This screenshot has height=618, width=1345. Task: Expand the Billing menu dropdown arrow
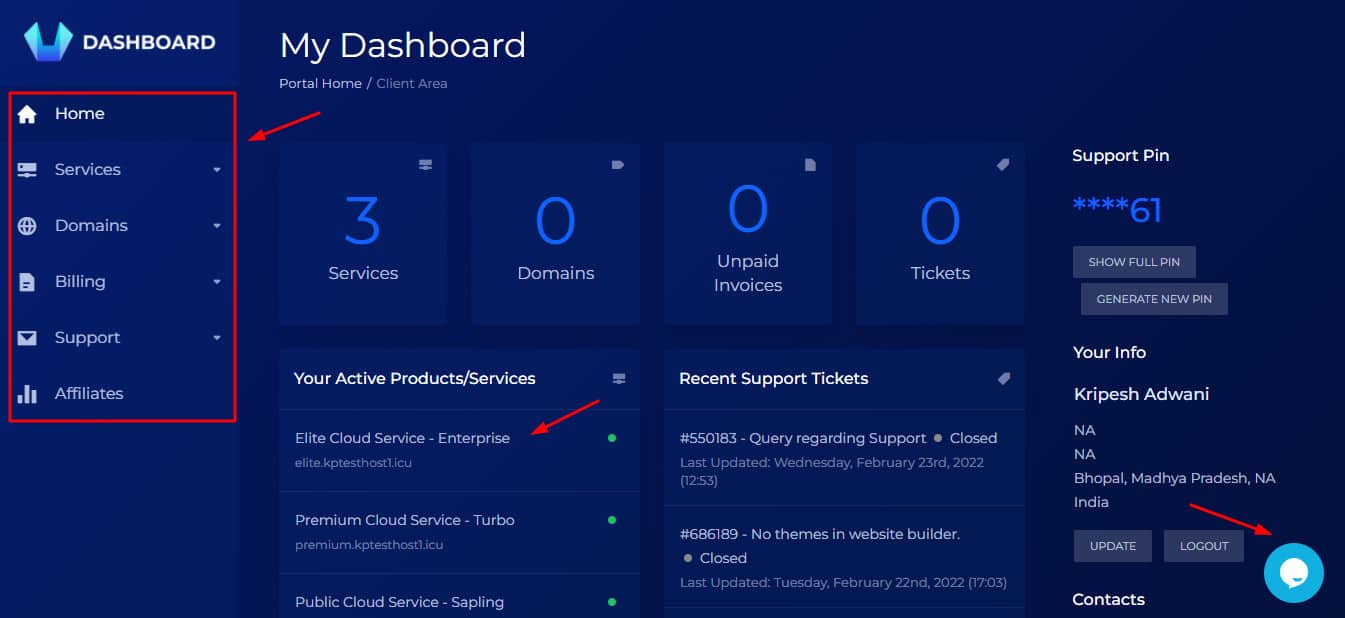217,282
